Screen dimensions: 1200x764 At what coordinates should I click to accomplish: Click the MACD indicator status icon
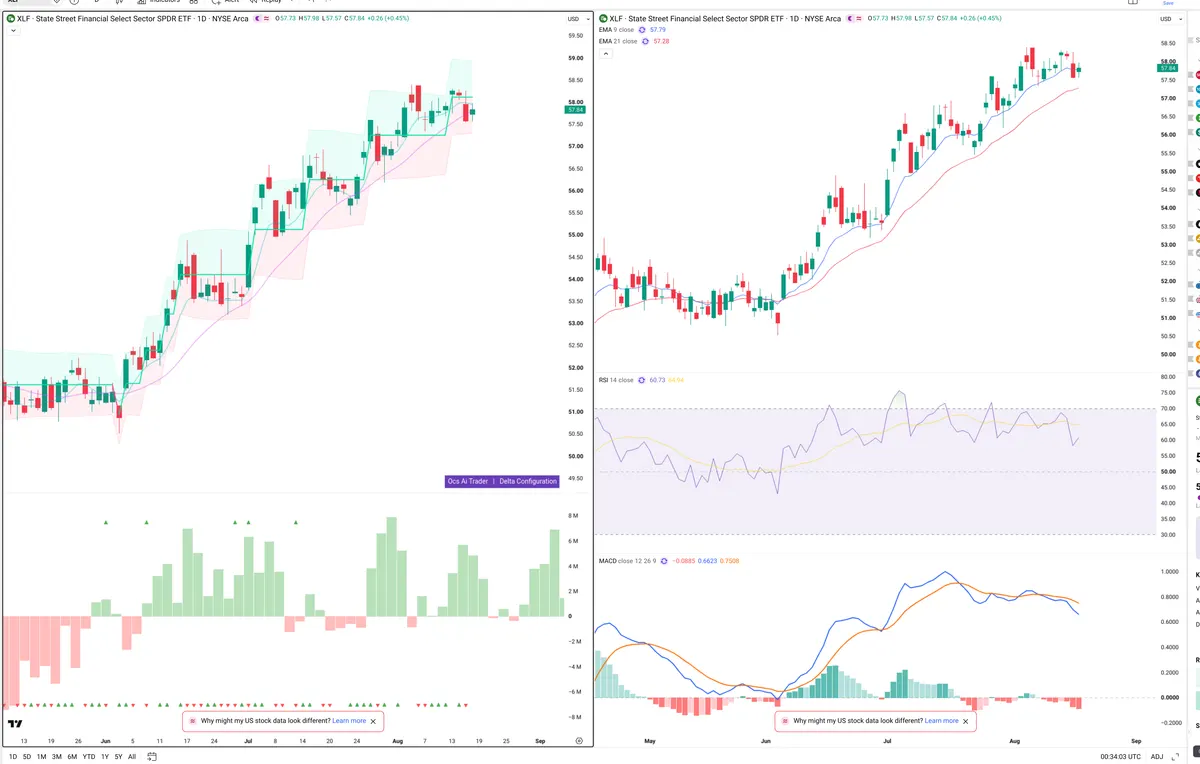tap(664, 561)
